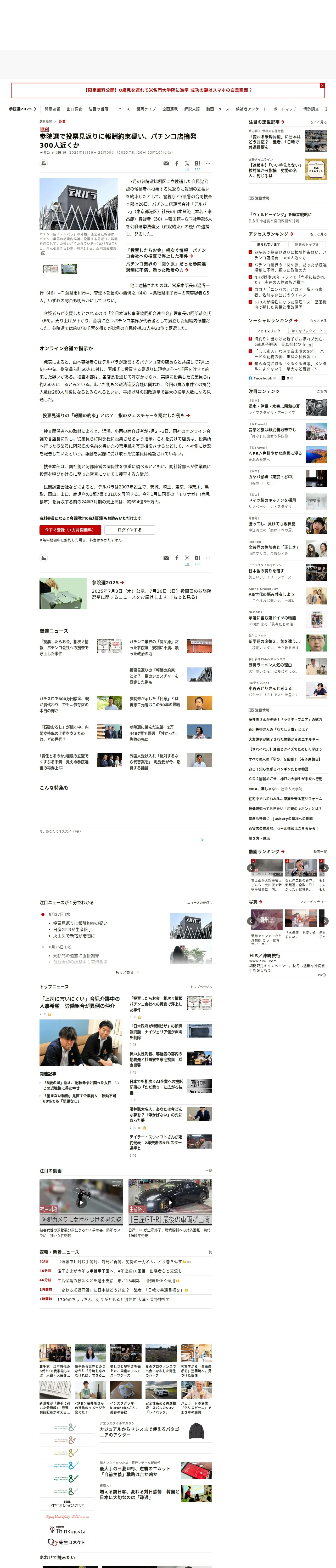Open the 一覧 link beside 注目の動画
Screen dimensions: 336x1568
209,1171
